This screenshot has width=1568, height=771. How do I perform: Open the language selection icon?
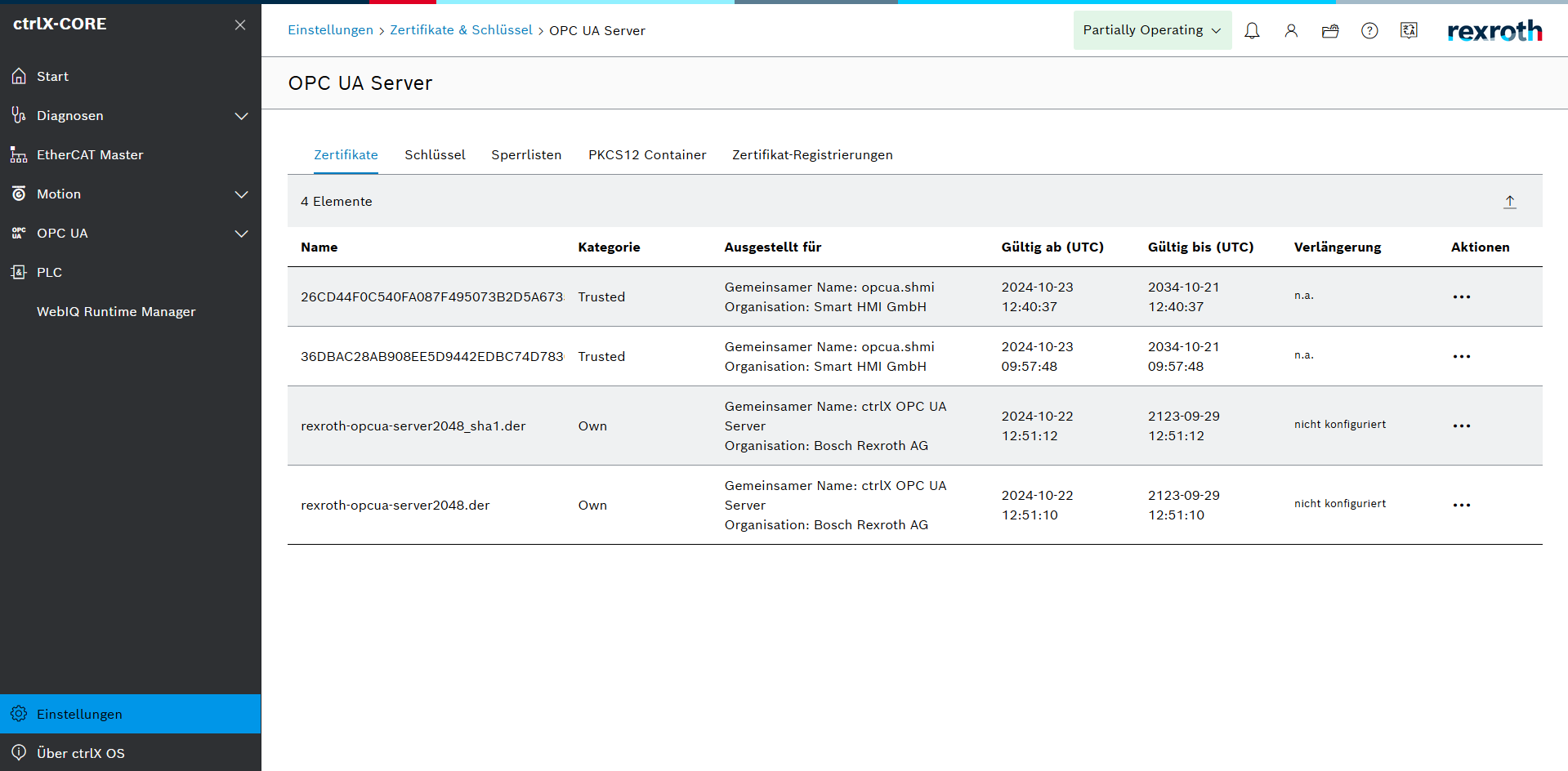point(1409,31)
